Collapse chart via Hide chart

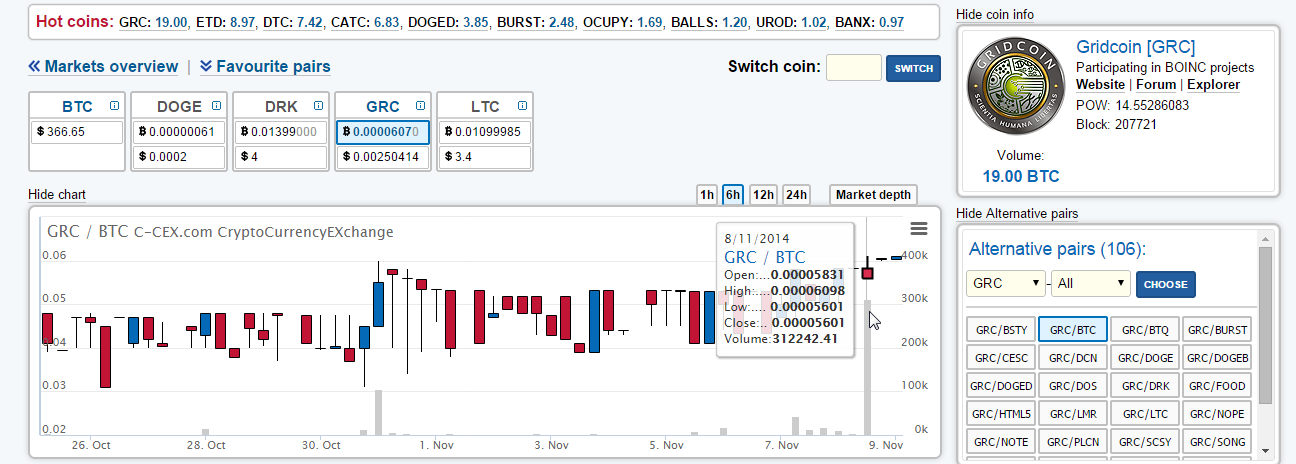(56, 194)
